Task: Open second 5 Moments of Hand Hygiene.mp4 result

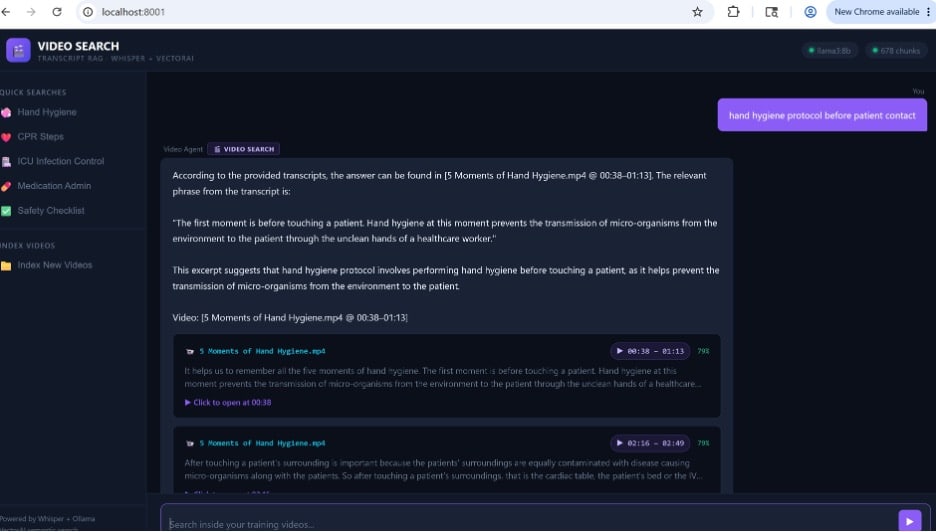Action: coord(262,443)
